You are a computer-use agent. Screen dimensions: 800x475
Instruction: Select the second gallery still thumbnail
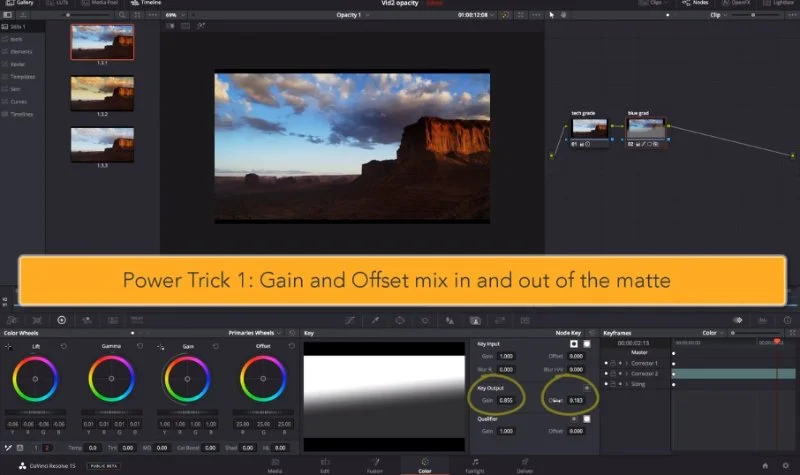point(103,93)
